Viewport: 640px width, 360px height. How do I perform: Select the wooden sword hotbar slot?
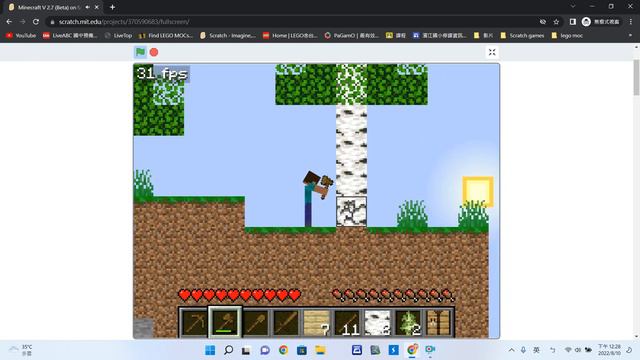(x=286, y=322)
